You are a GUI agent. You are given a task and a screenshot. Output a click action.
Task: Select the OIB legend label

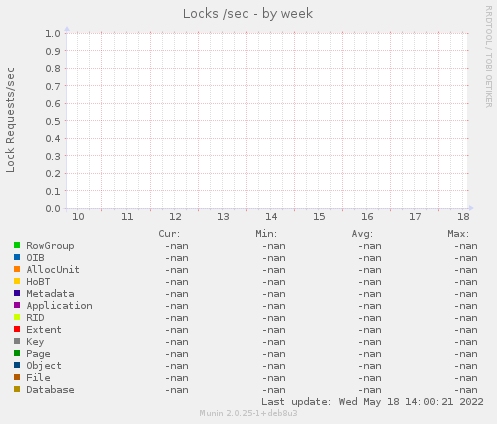35,258
